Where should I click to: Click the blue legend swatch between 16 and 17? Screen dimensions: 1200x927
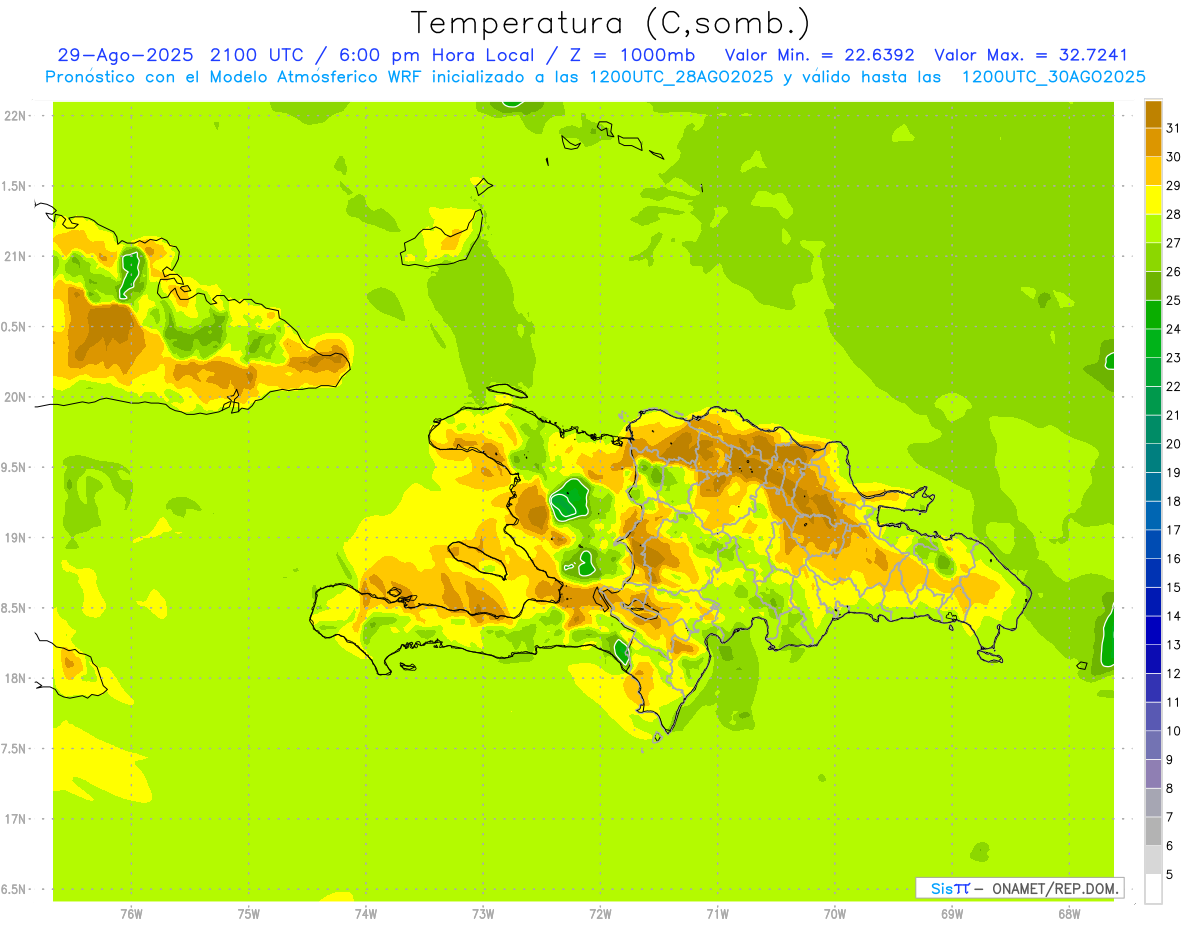coord(1153,544)
